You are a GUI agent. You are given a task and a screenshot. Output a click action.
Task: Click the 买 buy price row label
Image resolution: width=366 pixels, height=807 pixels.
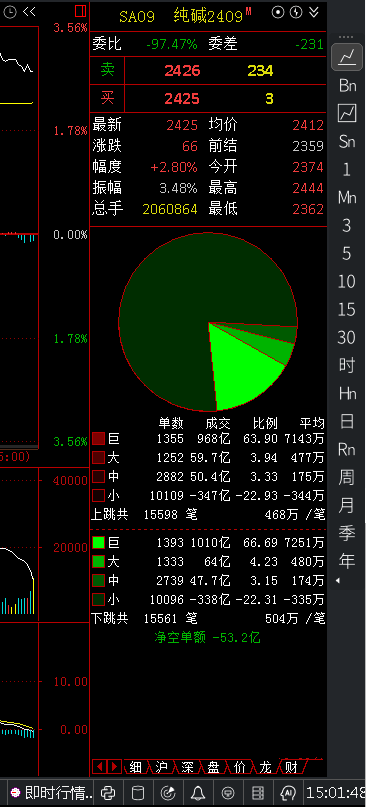[x=108, y=98]
